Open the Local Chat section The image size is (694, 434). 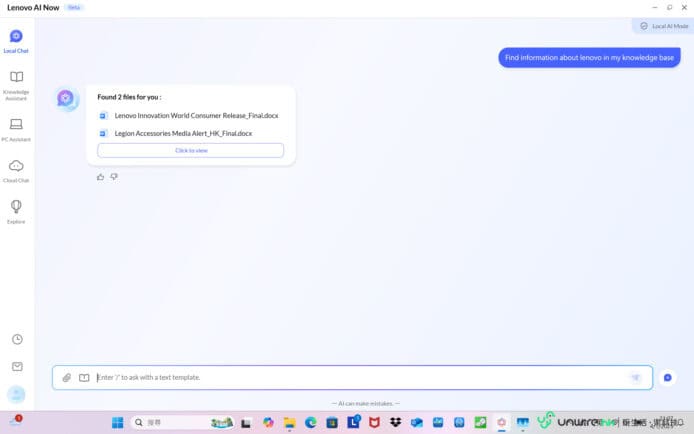tap(16, 42)
